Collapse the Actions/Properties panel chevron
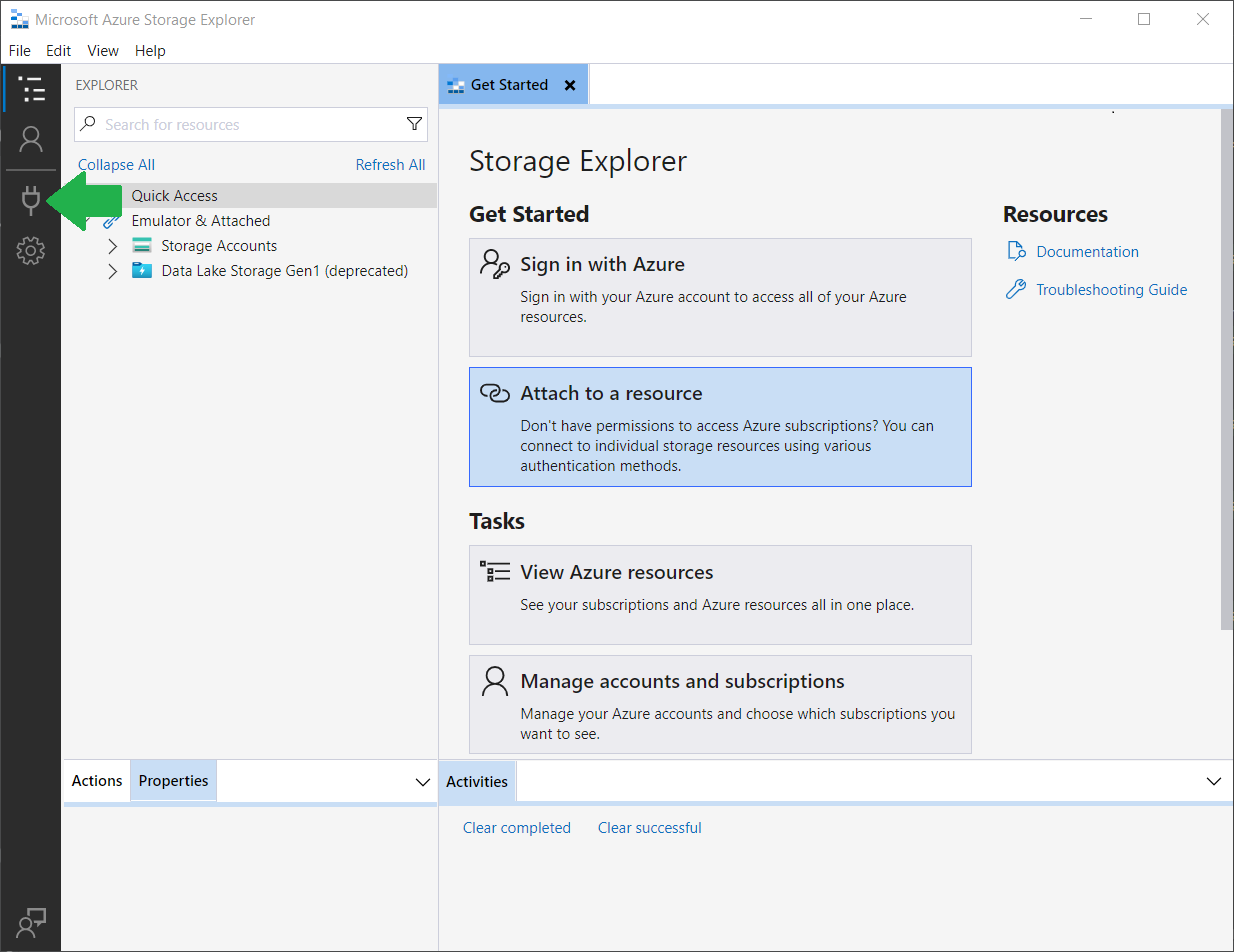Viewport: 1234px width, 952px height. click(422, 782)
